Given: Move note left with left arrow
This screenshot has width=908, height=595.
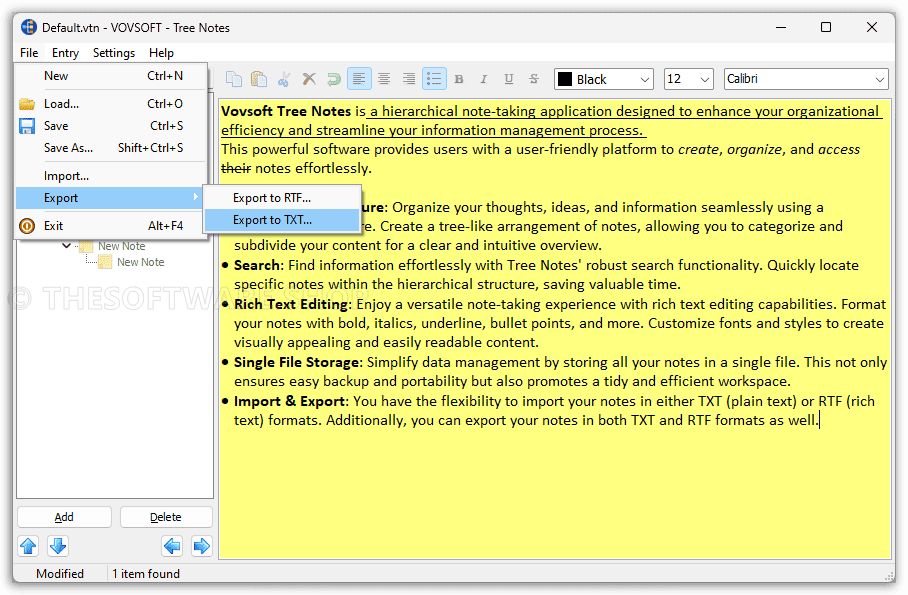Looking at the screenshot, I should (x=172, y=546).
